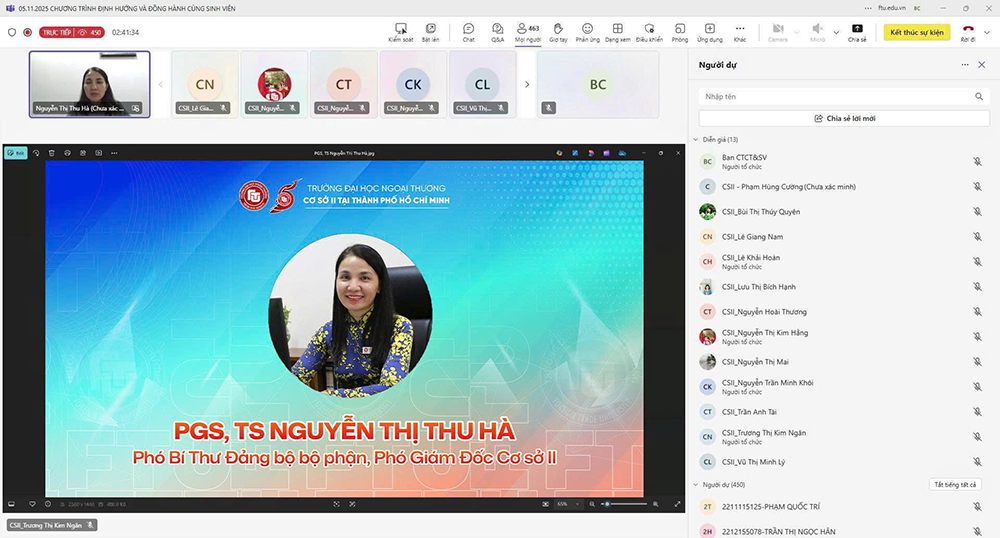Click the Photos filmstrip icon at bottom left
The width and height of the screenshot is (1000, 538).
point(11,504)
